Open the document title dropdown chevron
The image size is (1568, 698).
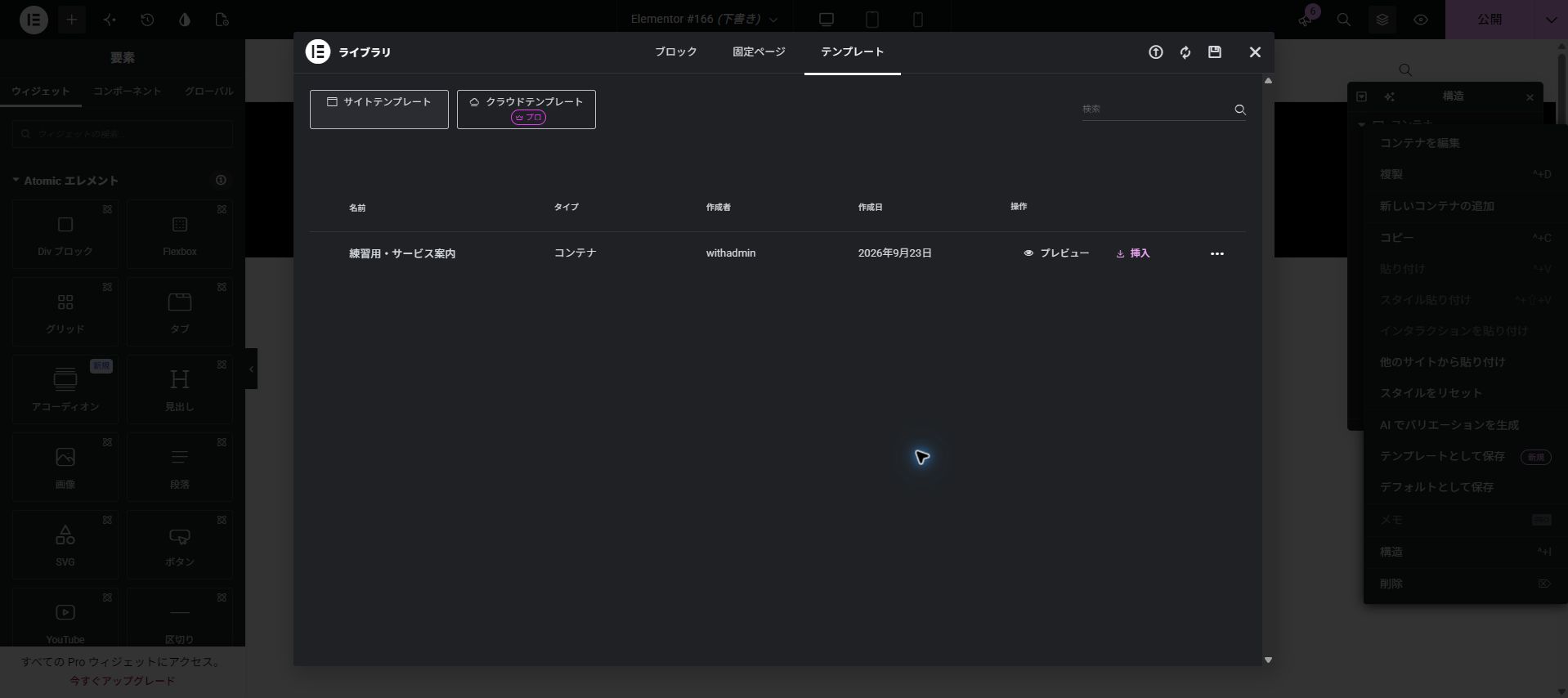point(773,20)
